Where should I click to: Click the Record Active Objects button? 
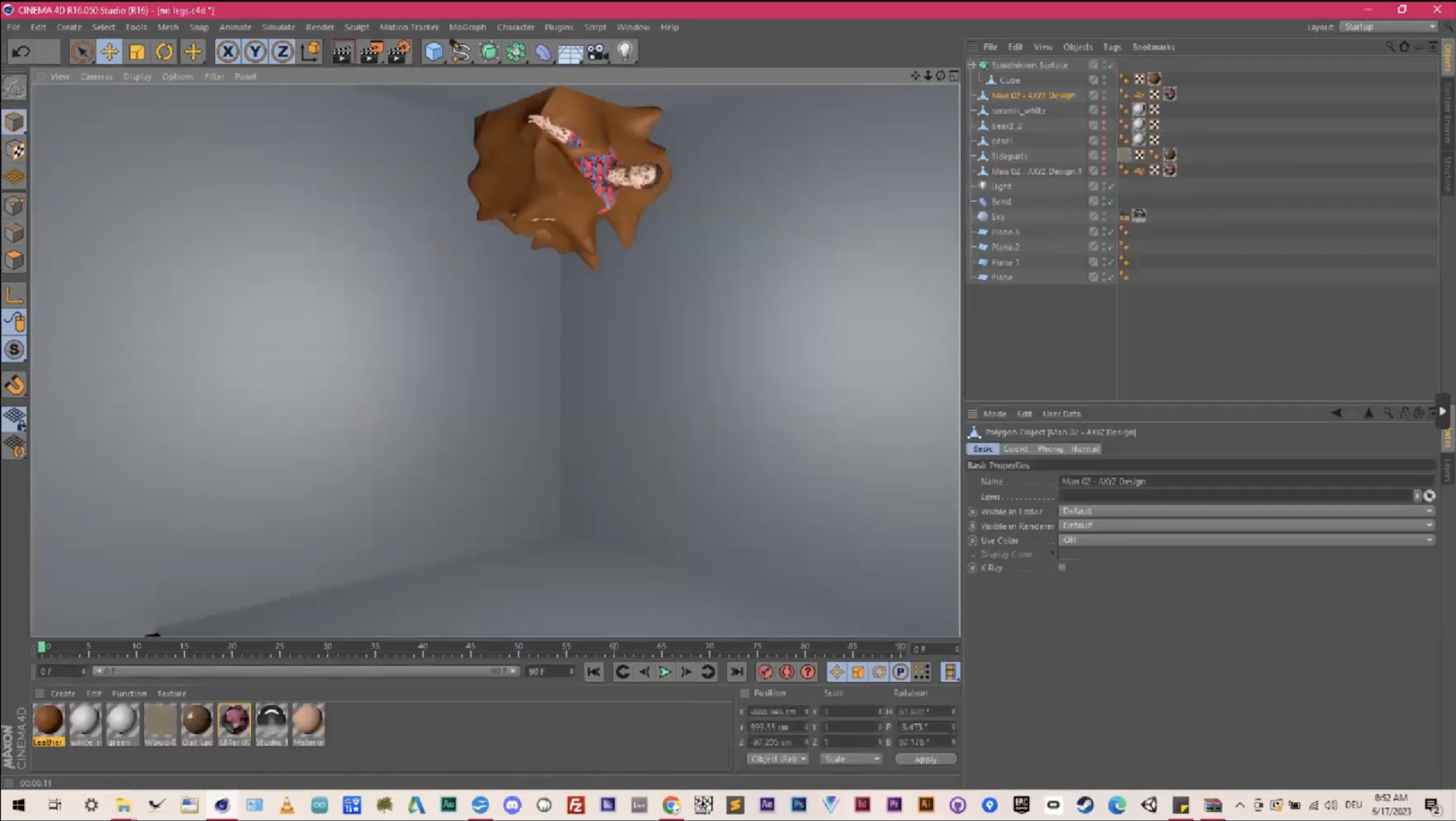click(x=764, y=672)
